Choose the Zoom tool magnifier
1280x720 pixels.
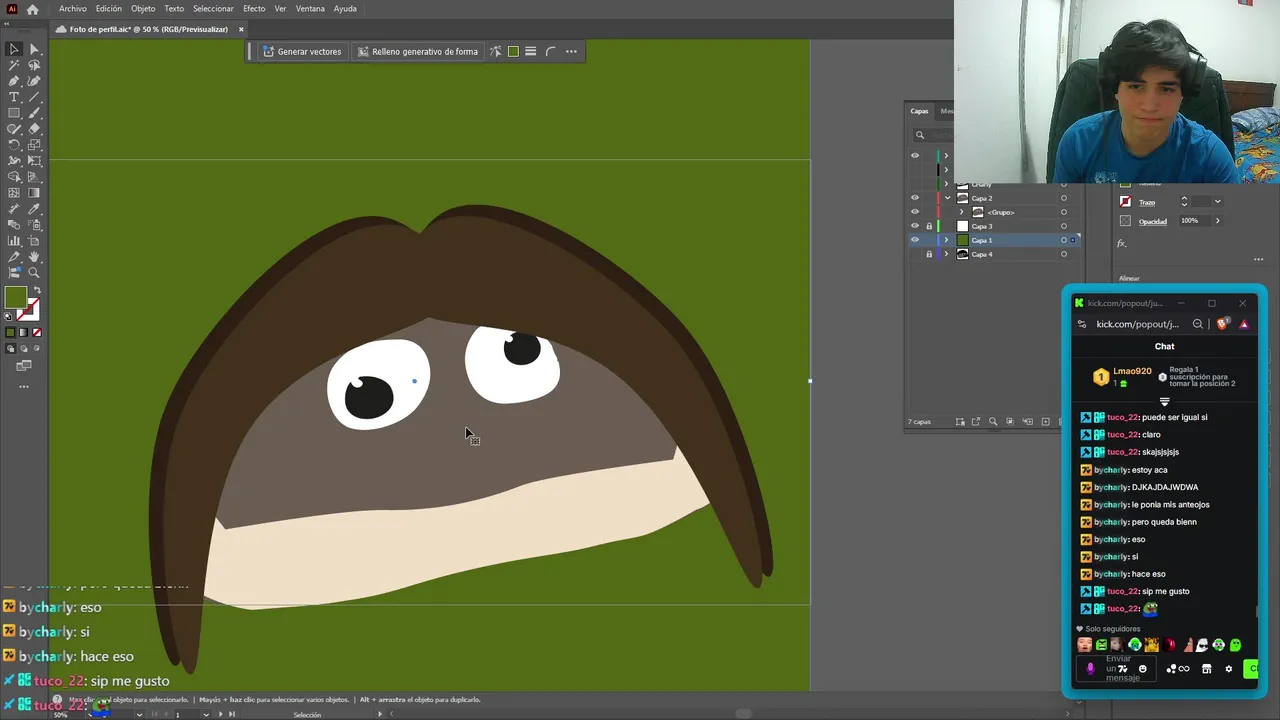coord(34,273)
